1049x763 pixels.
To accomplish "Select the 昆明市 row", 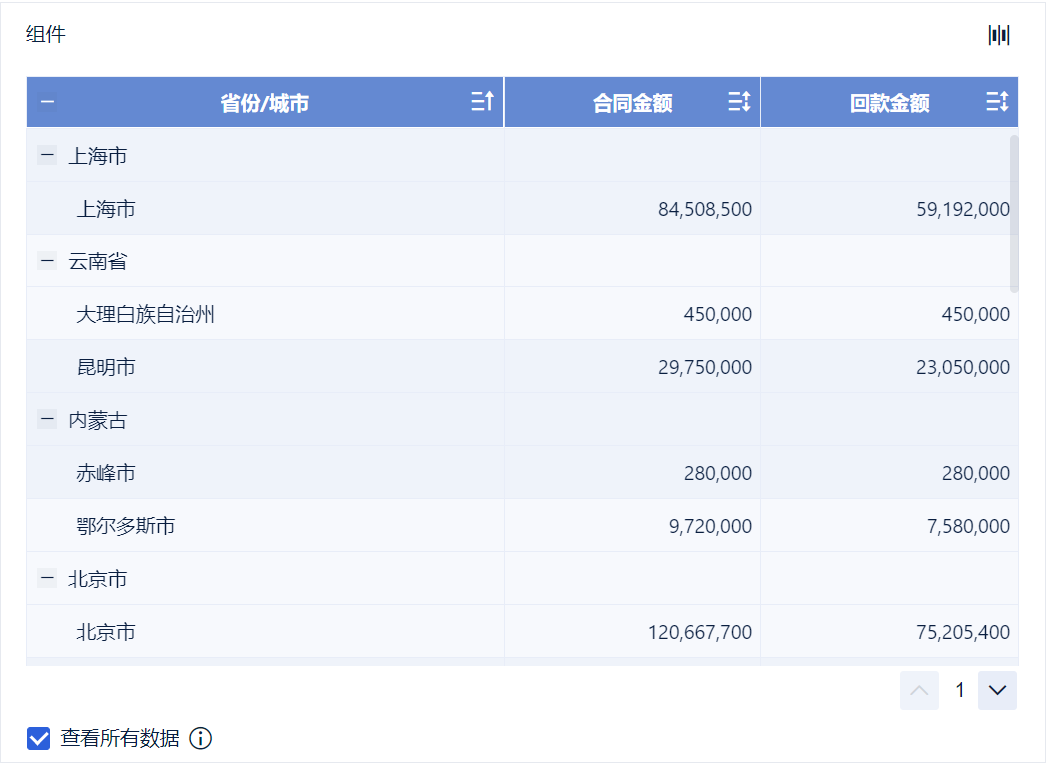I will point(106,368).
